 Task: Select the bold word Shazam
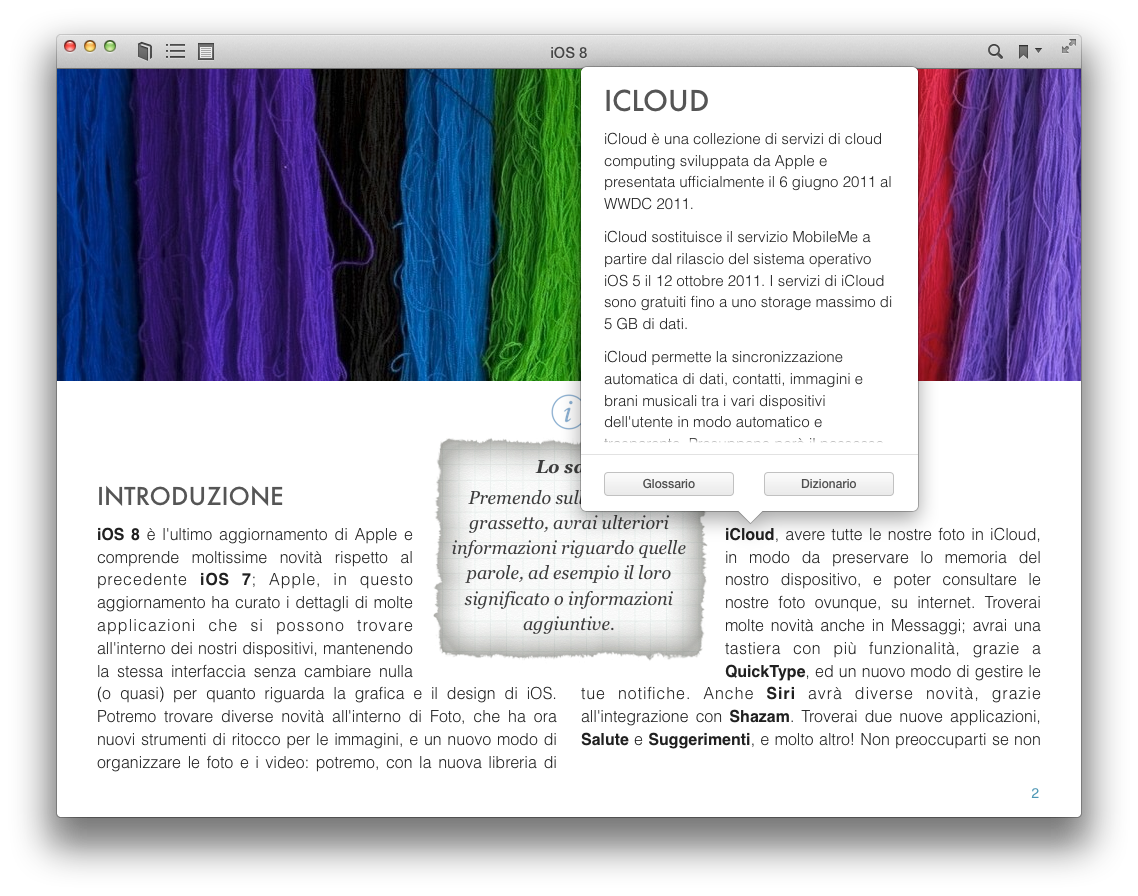[759, 717]
